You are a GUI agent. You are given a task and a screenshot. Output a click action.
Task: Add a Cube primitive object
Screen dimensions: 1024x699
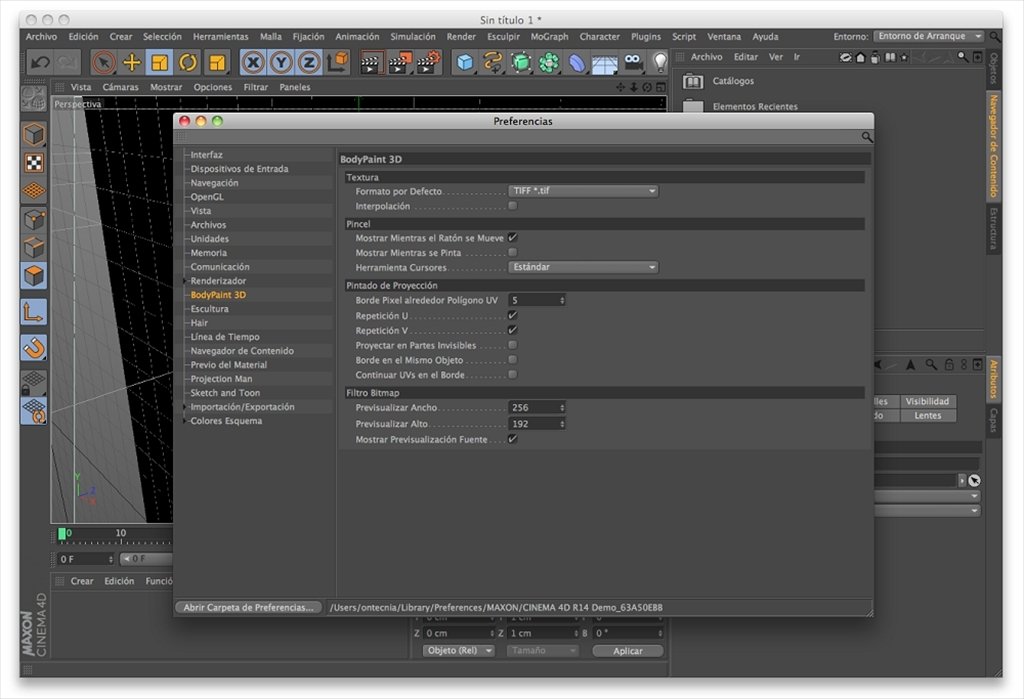click(464, 63)
